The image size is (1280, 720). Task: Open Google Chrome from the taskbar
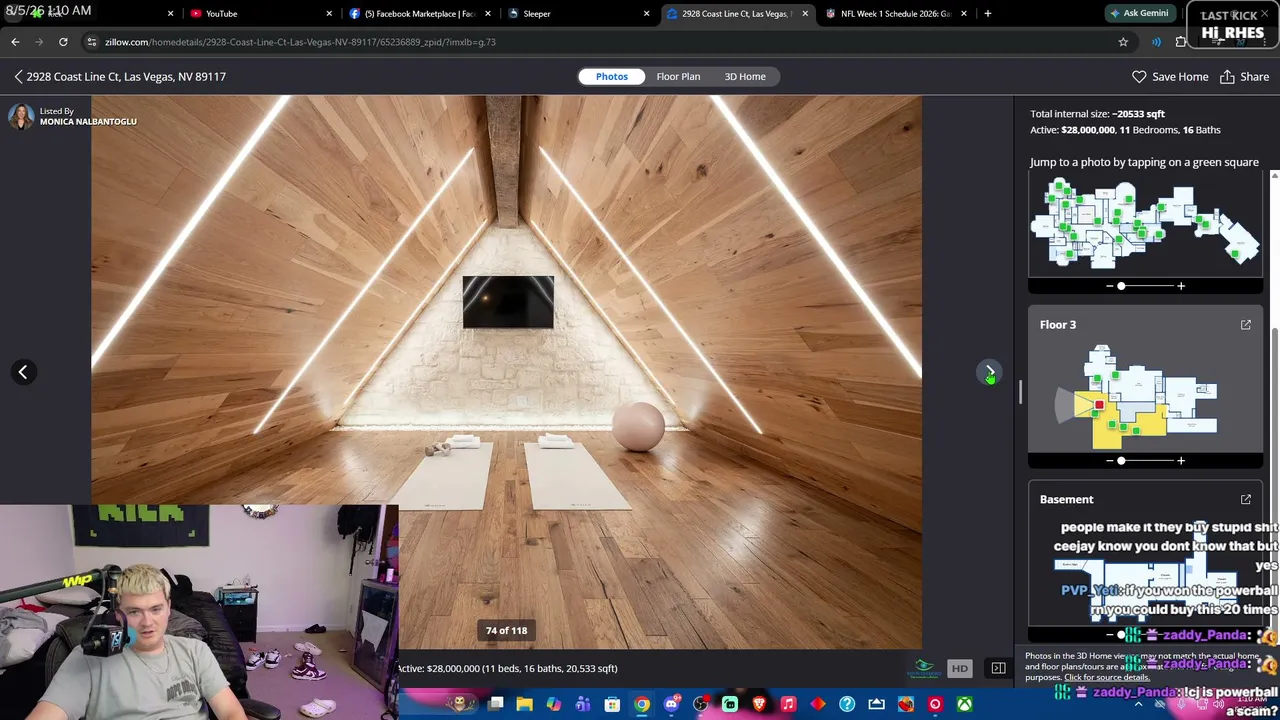(x=642, y=705)
